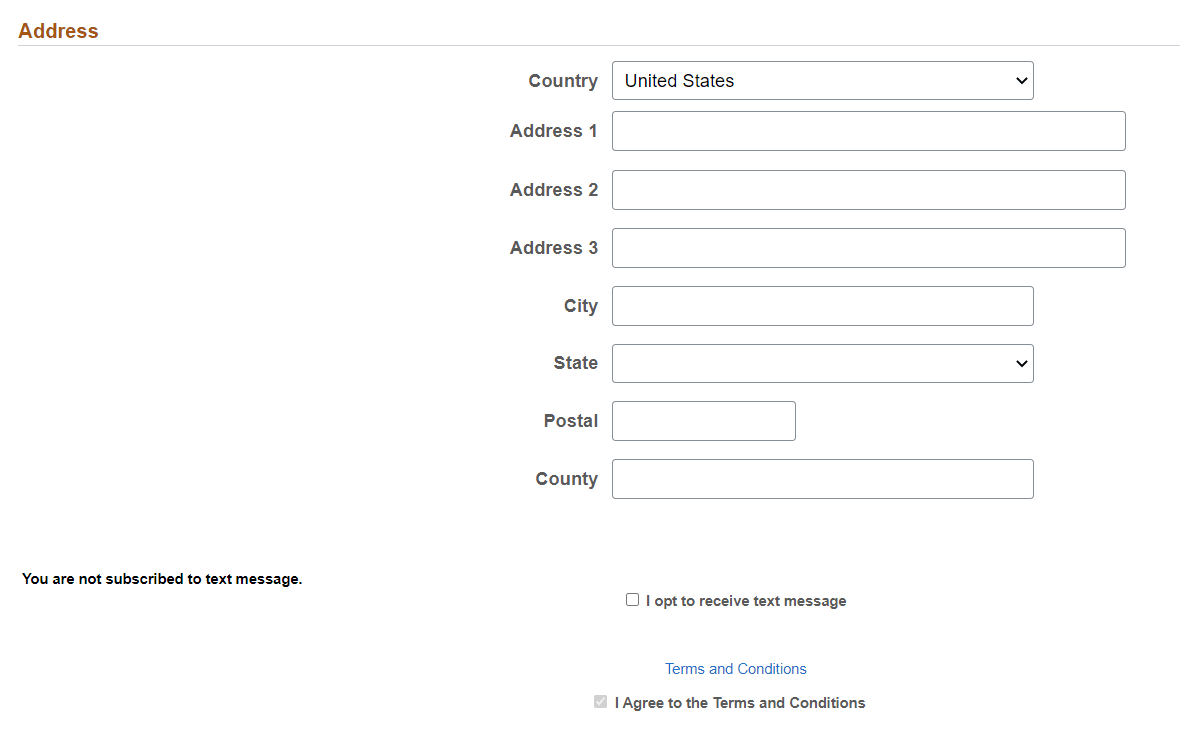The width and height of the screenshot is (1180, 732).
Task: Open the Country dropdown
Action: 822,80
